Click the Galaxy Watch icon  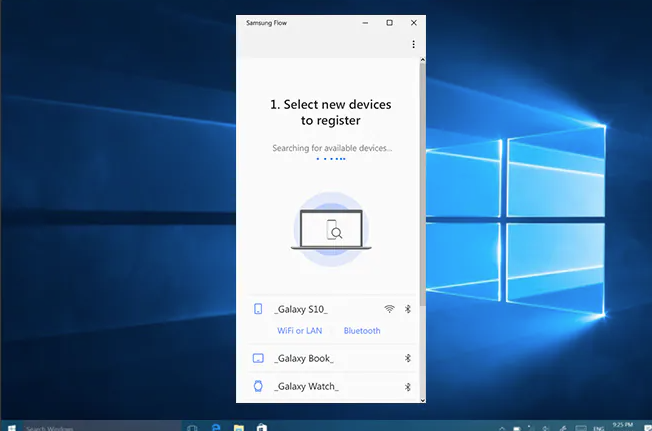tap(258, 386)
